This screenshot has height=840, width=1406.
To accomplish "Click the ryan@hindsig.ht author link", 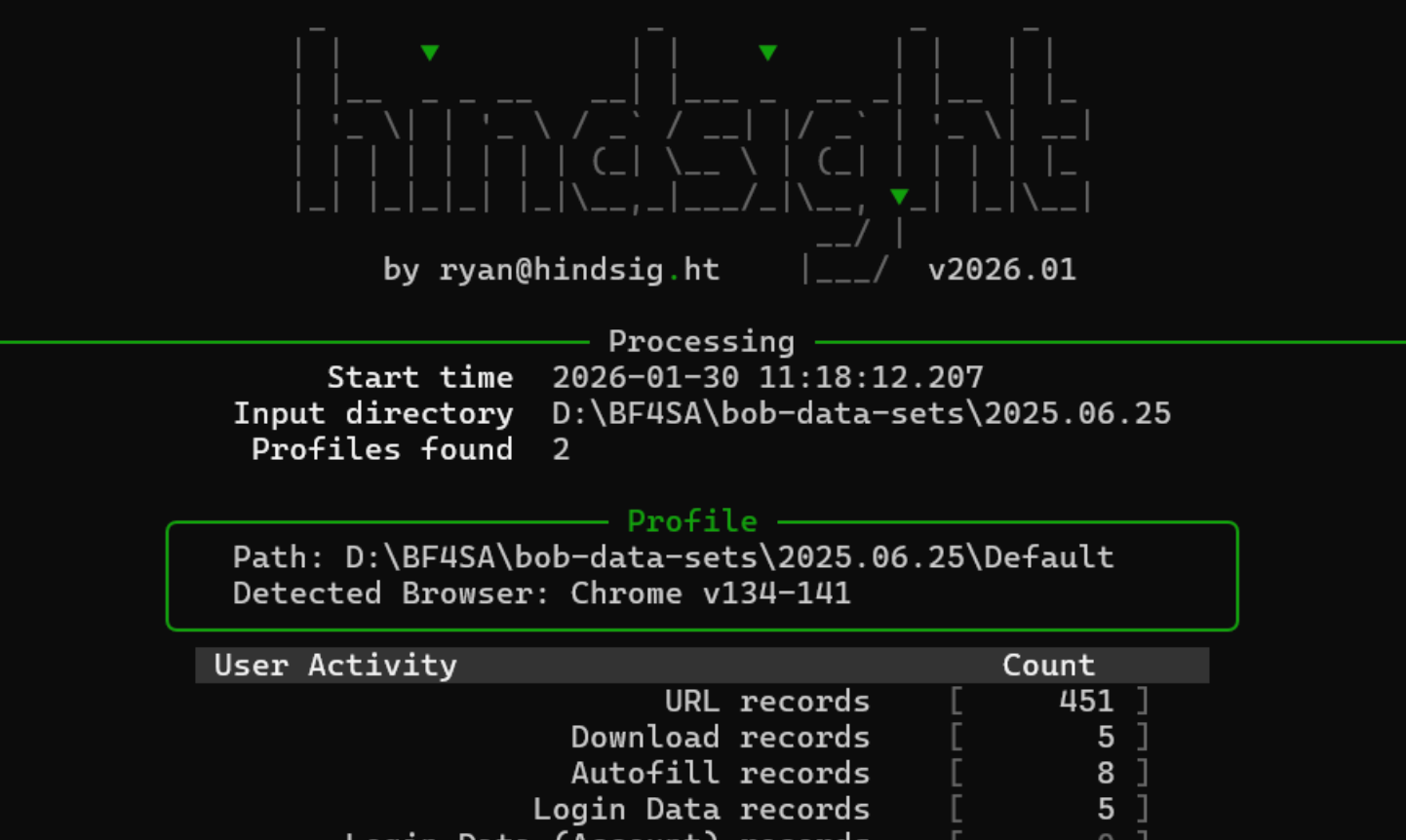I will [x=582, y=270].
